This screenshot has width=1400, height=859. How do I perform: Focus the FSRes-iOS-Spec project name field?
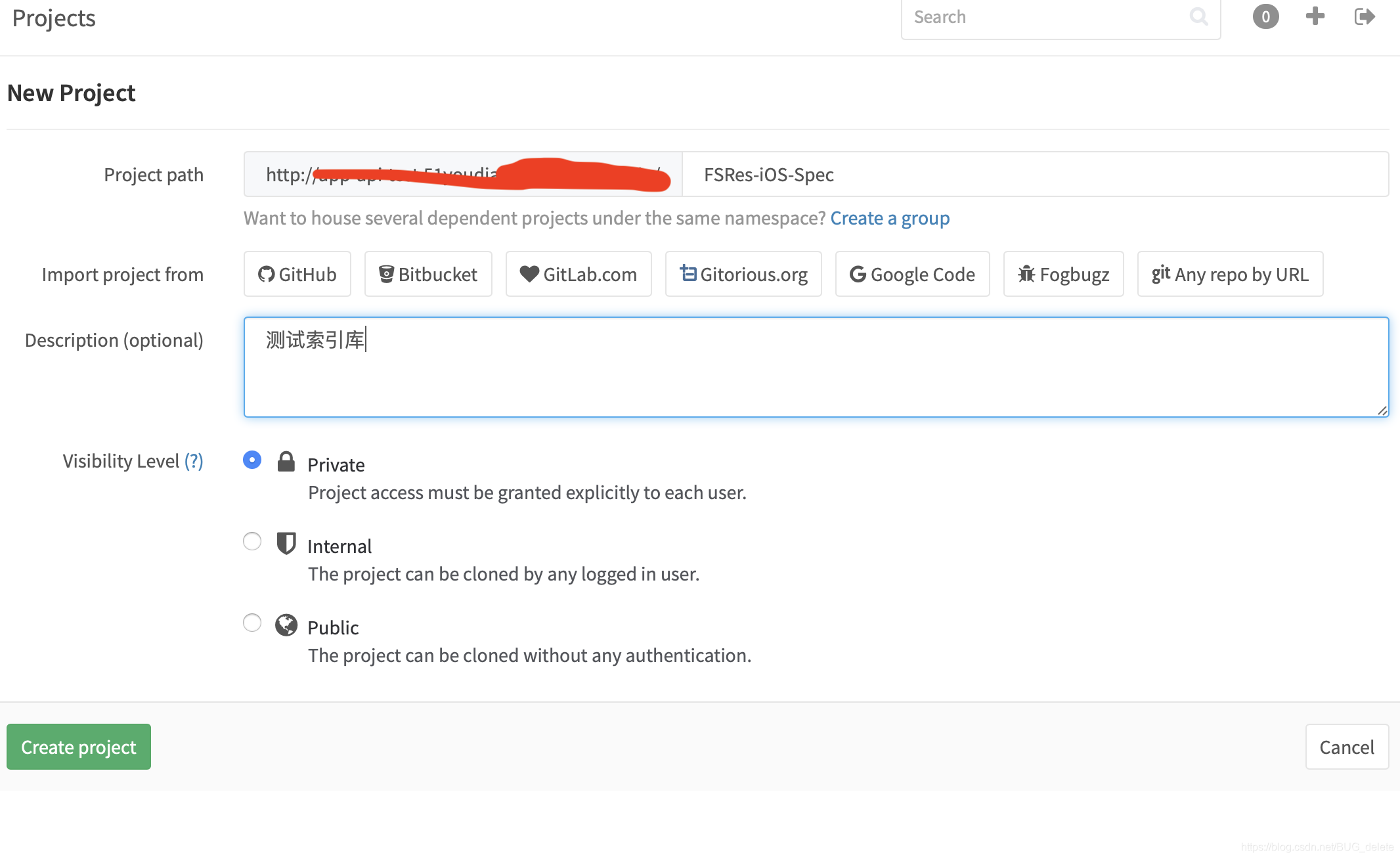tap(1035, 175)
